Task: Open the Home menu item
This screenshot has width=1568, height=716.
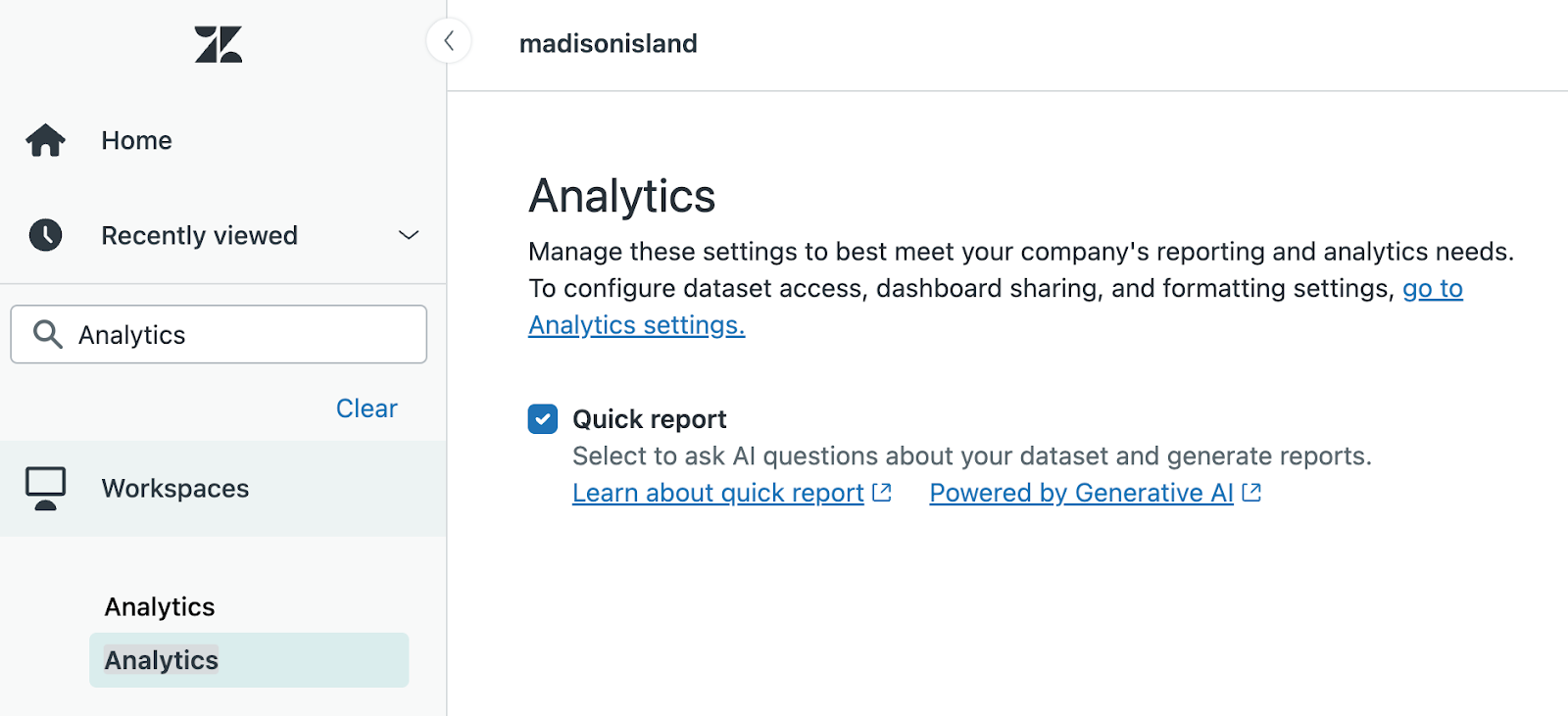Action: tap(136, 141)
